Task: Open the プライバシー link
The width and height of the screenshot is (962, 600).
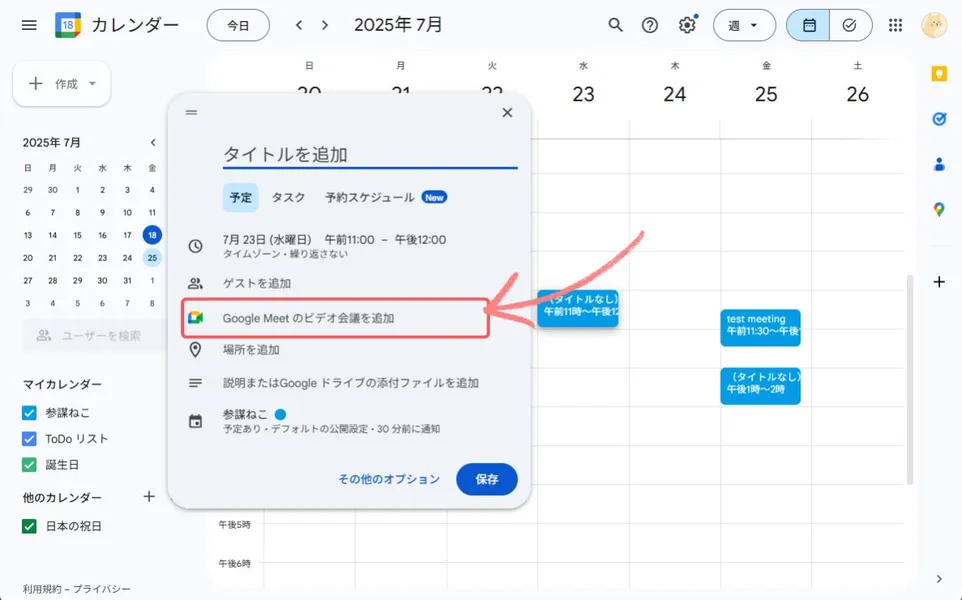Action: pos(101,589)
